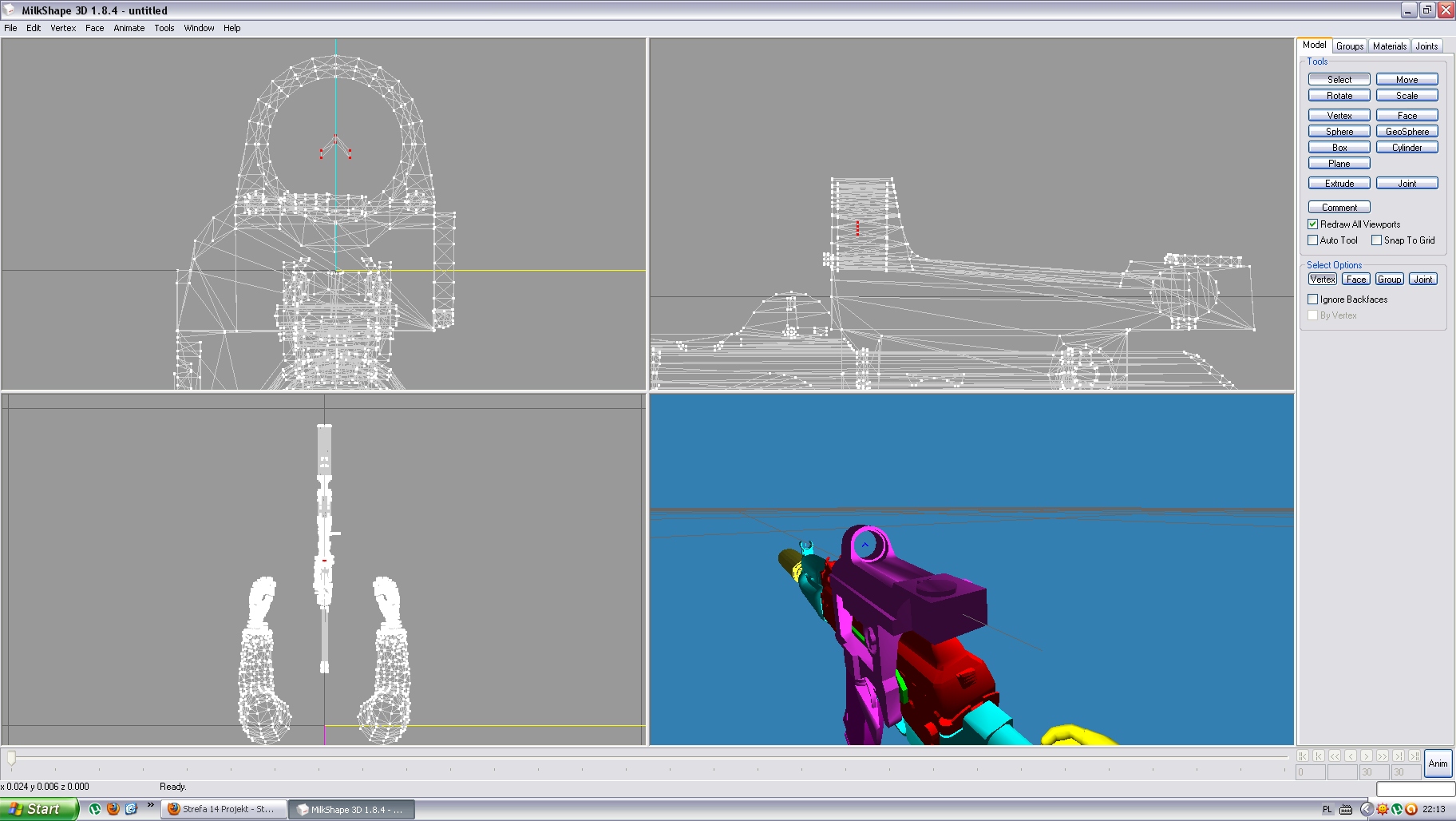Activate the Extrude tool
Viewport: 1456px width, 821px height.
1339,184
